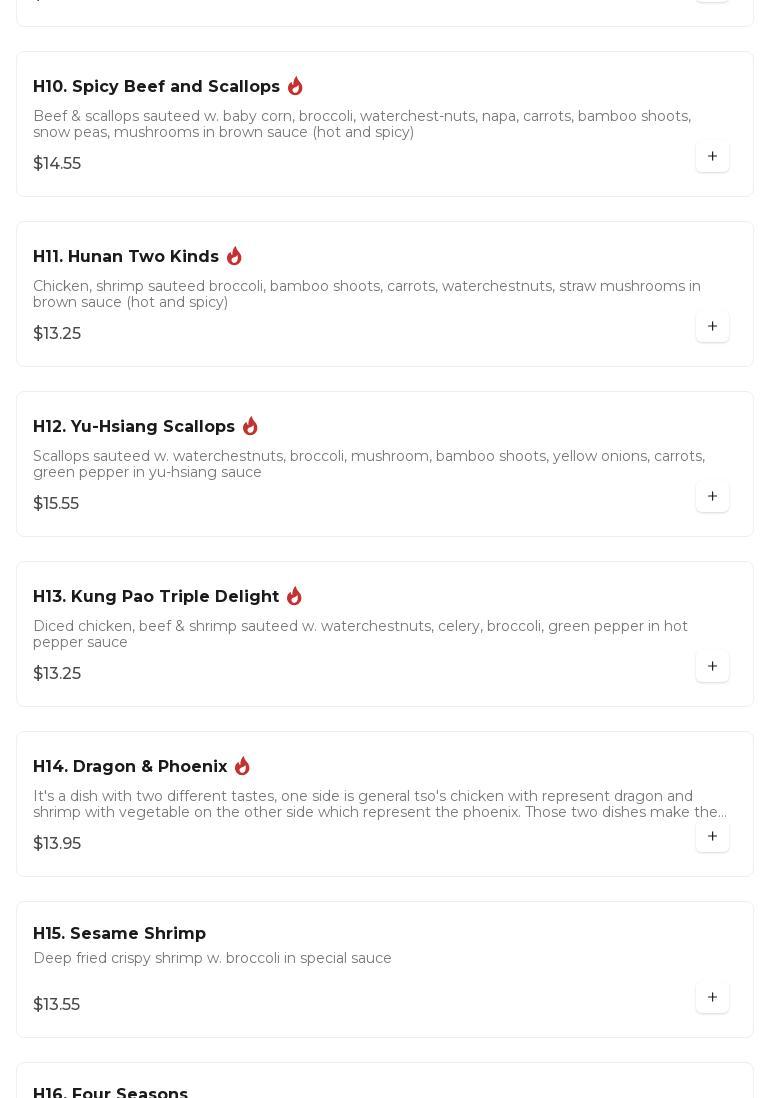
Task: View H14. Dragon & Phoenix item
Action: (x=130, y=767)
